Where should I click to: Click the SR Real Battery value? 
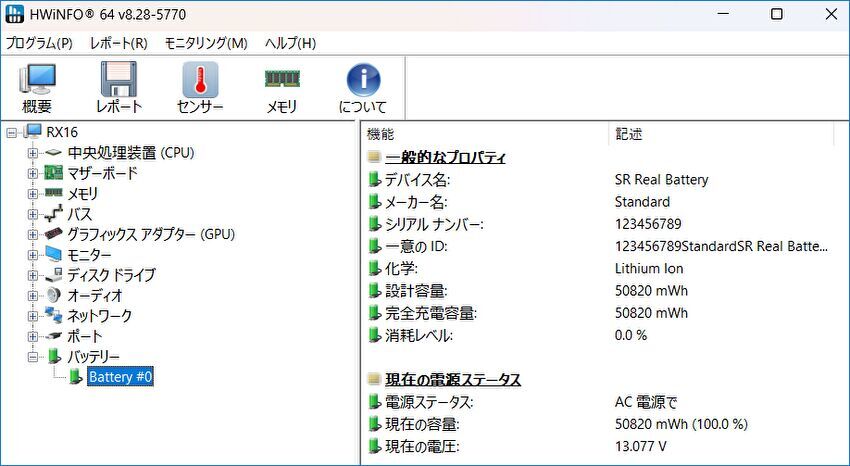coord(661,180)
